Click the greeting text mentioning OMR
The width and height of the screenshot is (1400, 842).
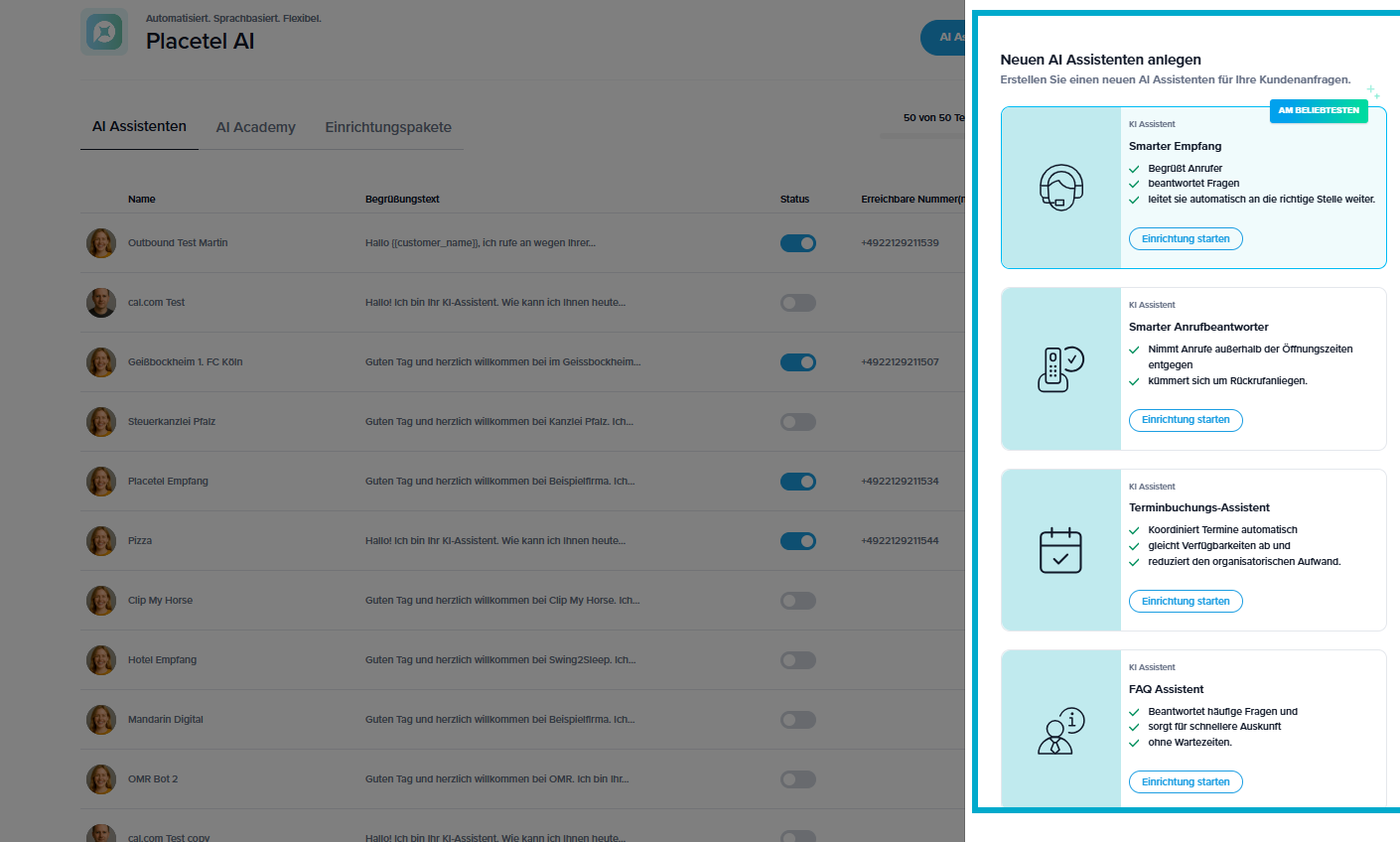coord(497,779)
